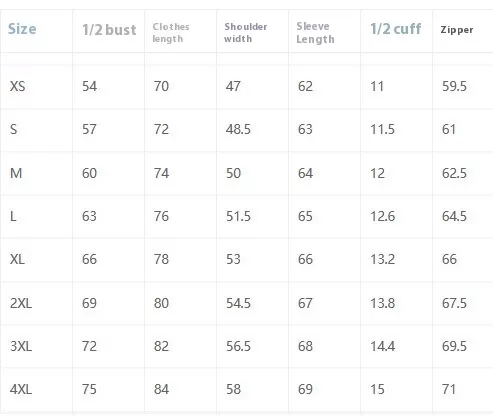Select the 1/2 bust column header
The width and height of the screenshot is (493, 416).
[x=109, y=30]
